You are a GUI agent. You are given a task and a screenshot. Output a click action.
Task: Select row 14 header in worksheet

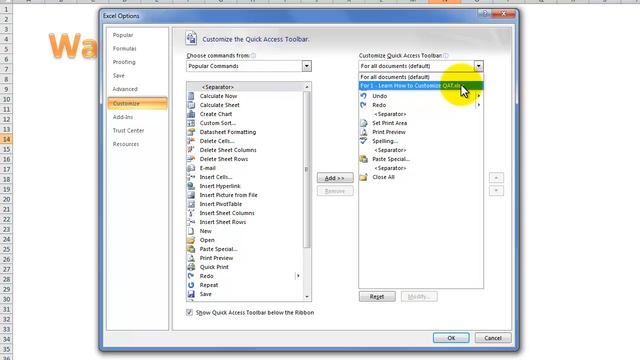point(6,139)
